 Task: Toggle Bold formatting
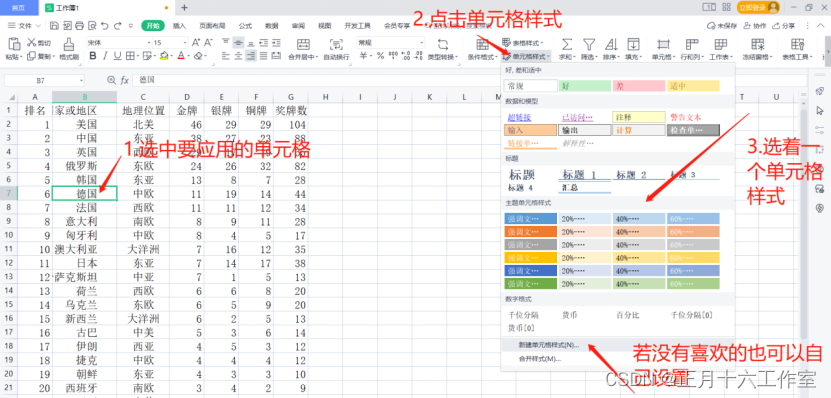point(93,56)
